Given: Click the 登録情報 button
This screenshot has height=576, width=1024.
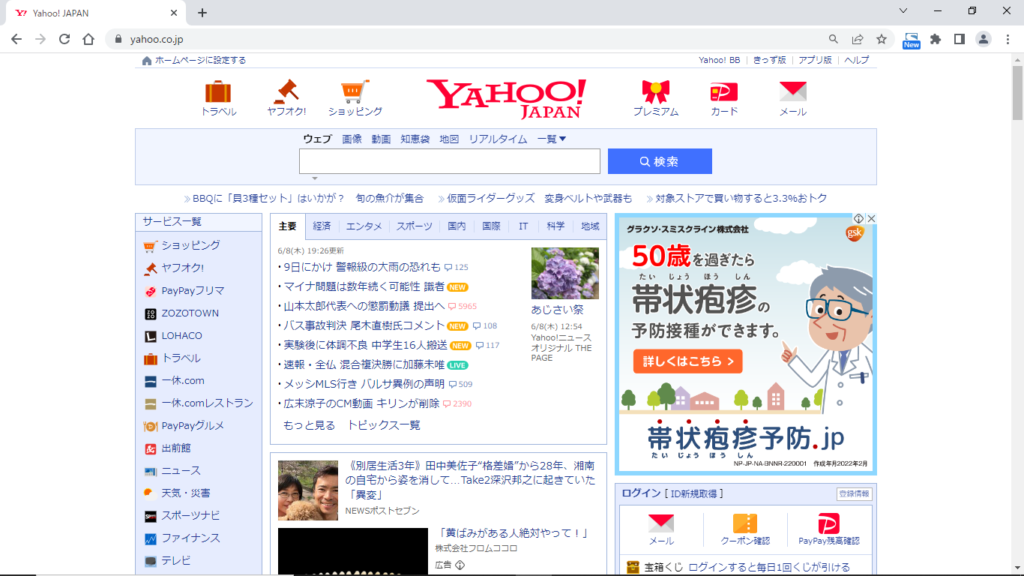Looking at the screenshot, I should coord(854,494).
